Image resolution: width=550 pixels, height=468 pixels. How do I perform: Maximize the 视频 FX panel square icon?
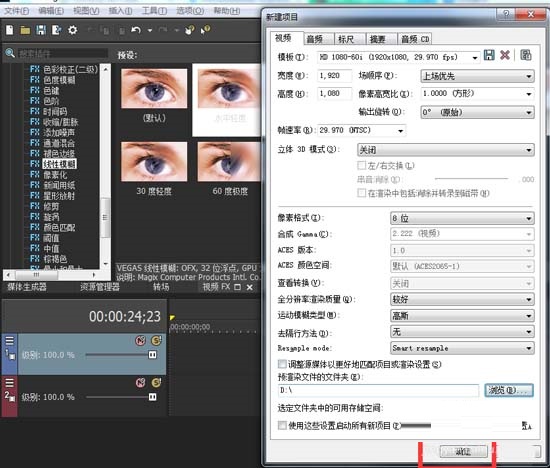point(237,287)
